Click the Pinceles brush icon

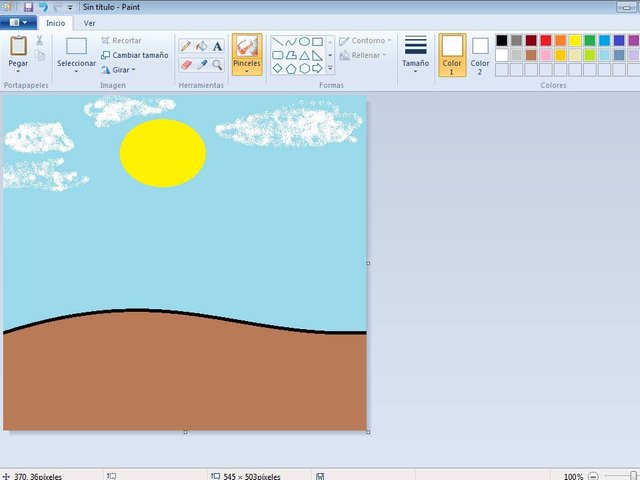[247, 46]
